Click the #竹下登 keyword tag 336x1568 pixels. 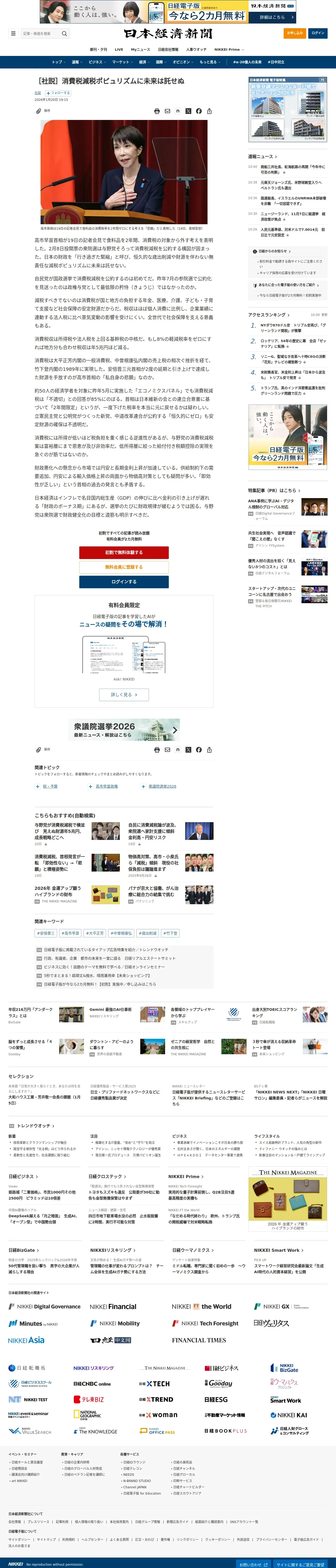coord(171,933)
